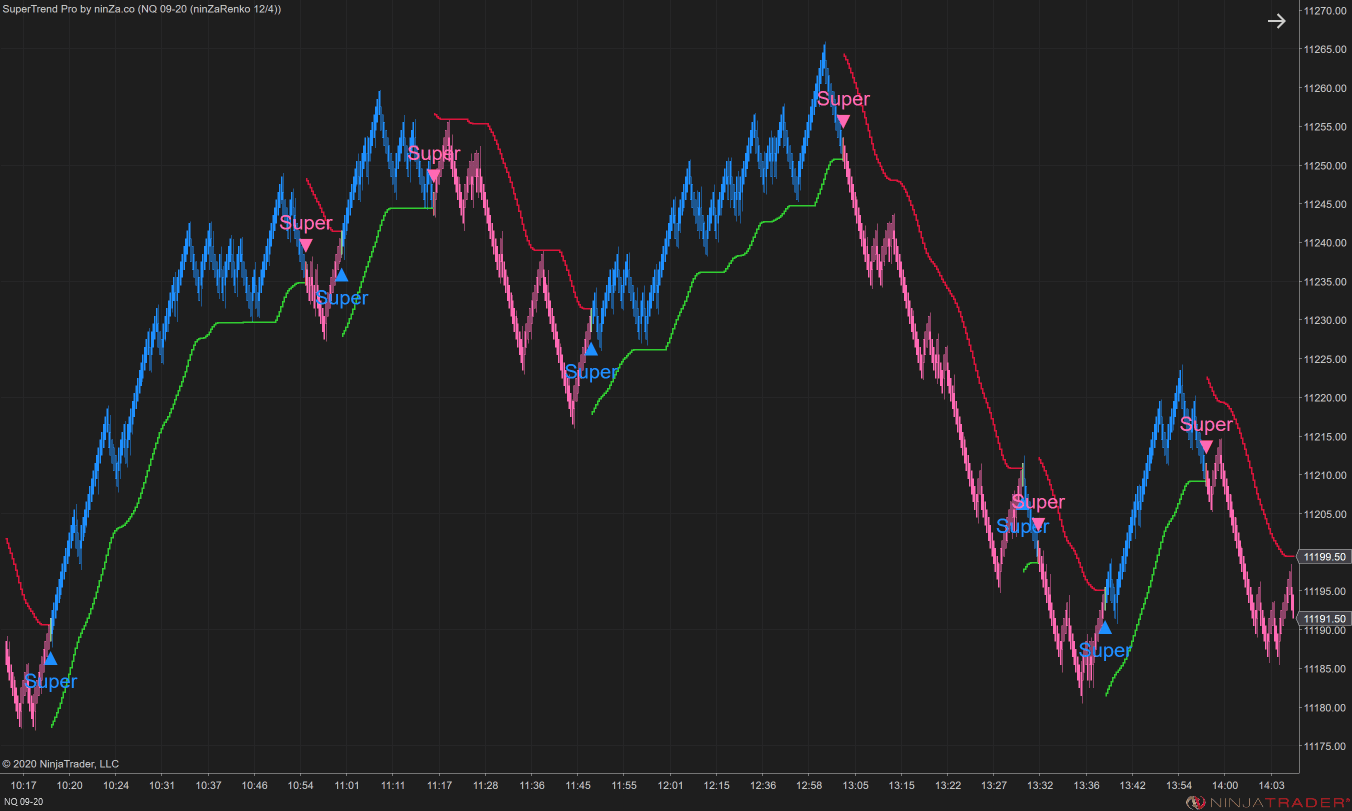Click the 11220.00 price axis label

[1327, 398]
